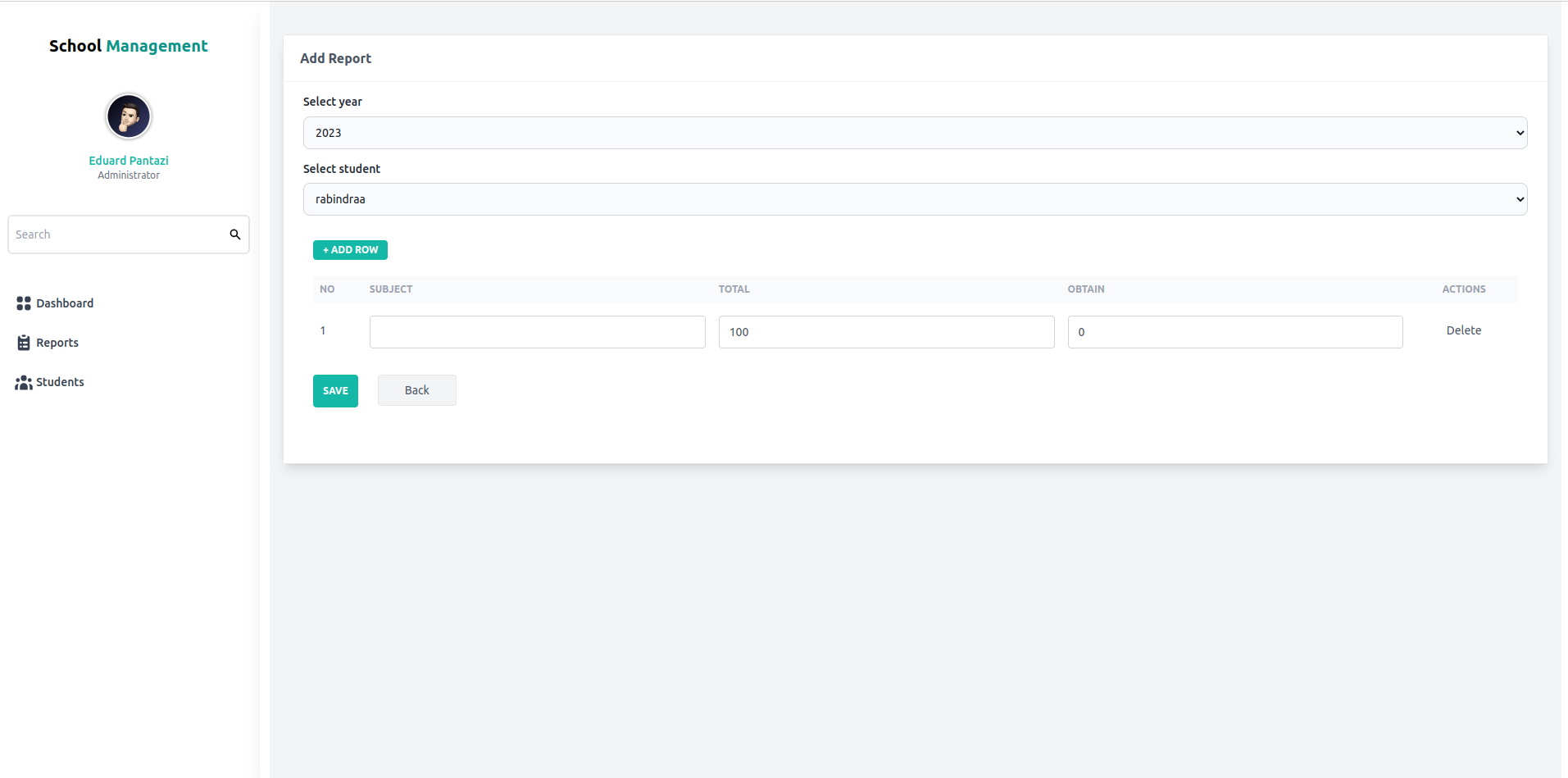1568x778 pixels.
Task: Open the Select year dropdown
Action: point(915,133)
